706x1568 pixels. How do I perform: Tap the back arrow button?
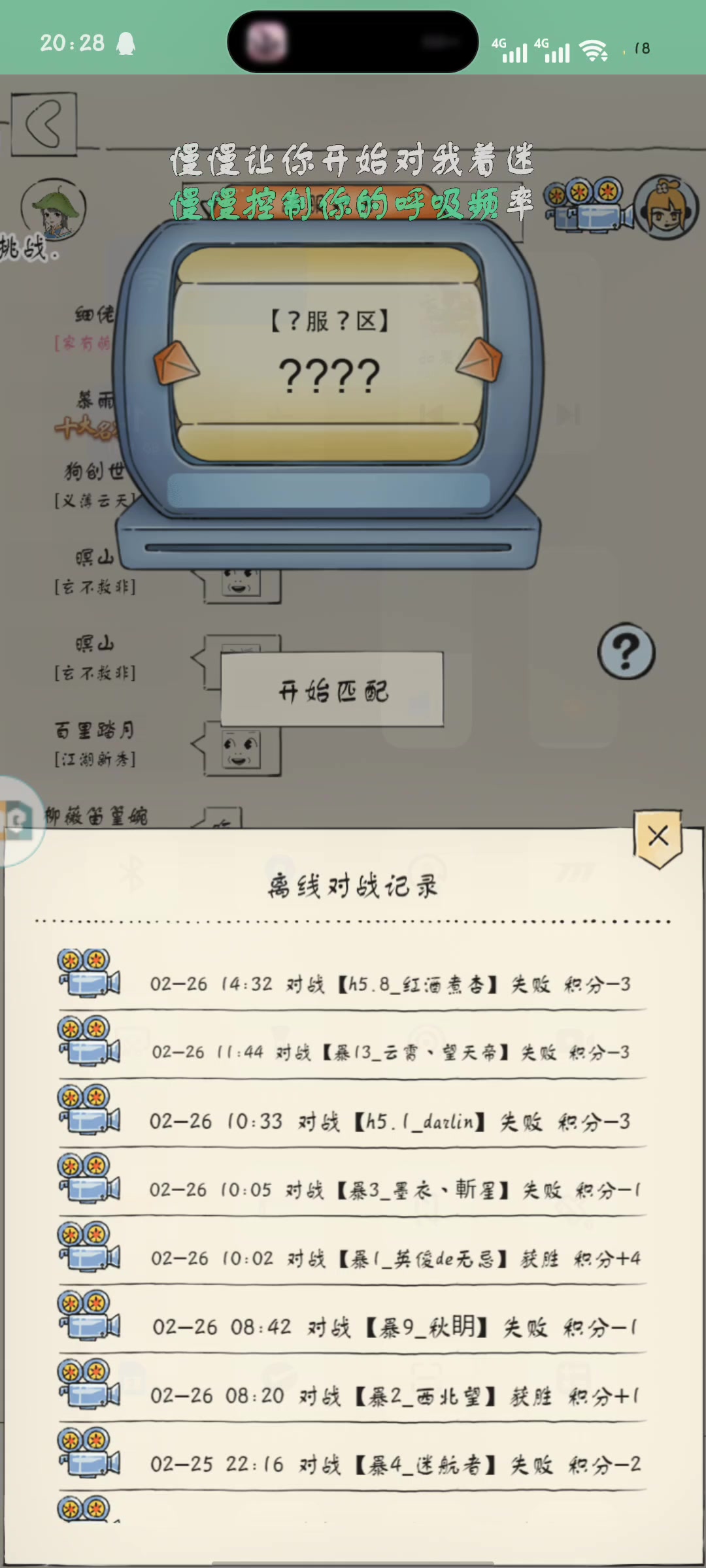click(44, 123)
